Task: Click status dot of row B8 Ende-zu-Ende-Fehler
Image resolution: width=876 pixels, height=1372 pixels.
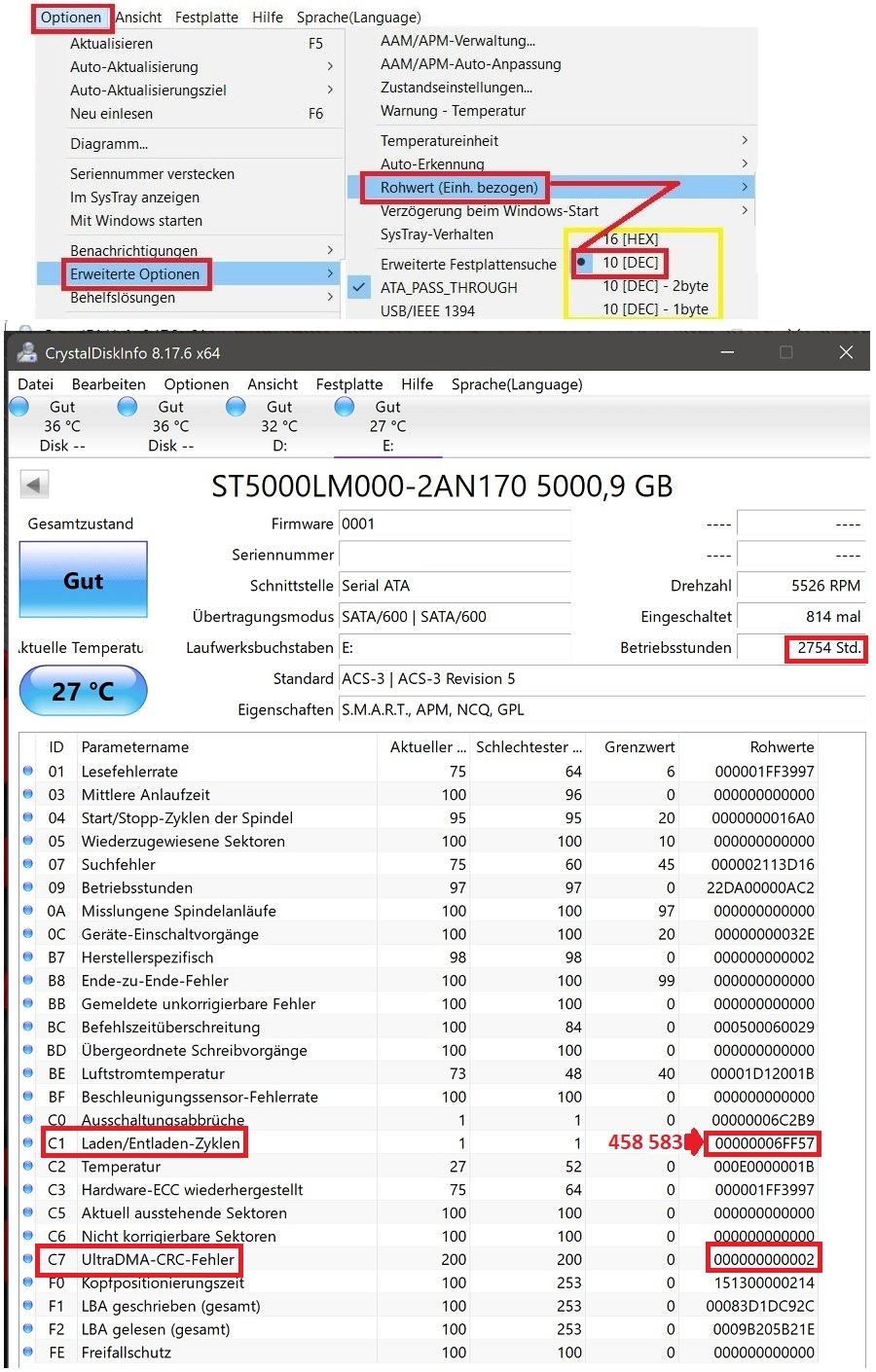Action: tap(28, 982)
